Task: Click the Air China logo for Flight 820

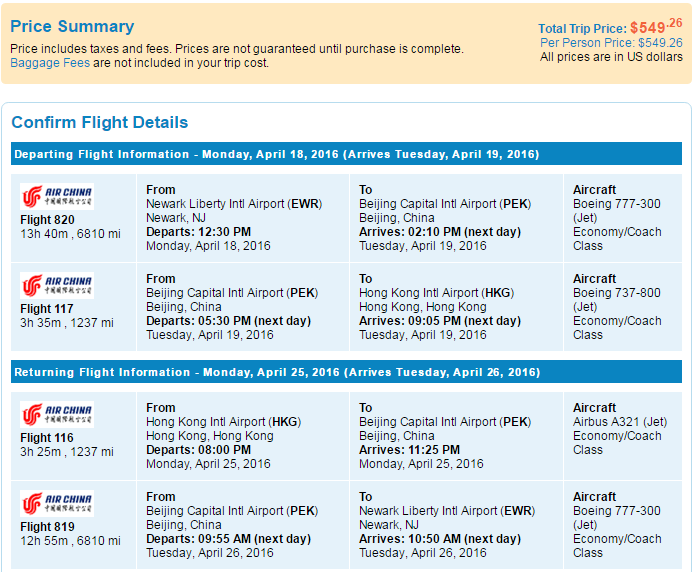Action: (x=57, y=197)
